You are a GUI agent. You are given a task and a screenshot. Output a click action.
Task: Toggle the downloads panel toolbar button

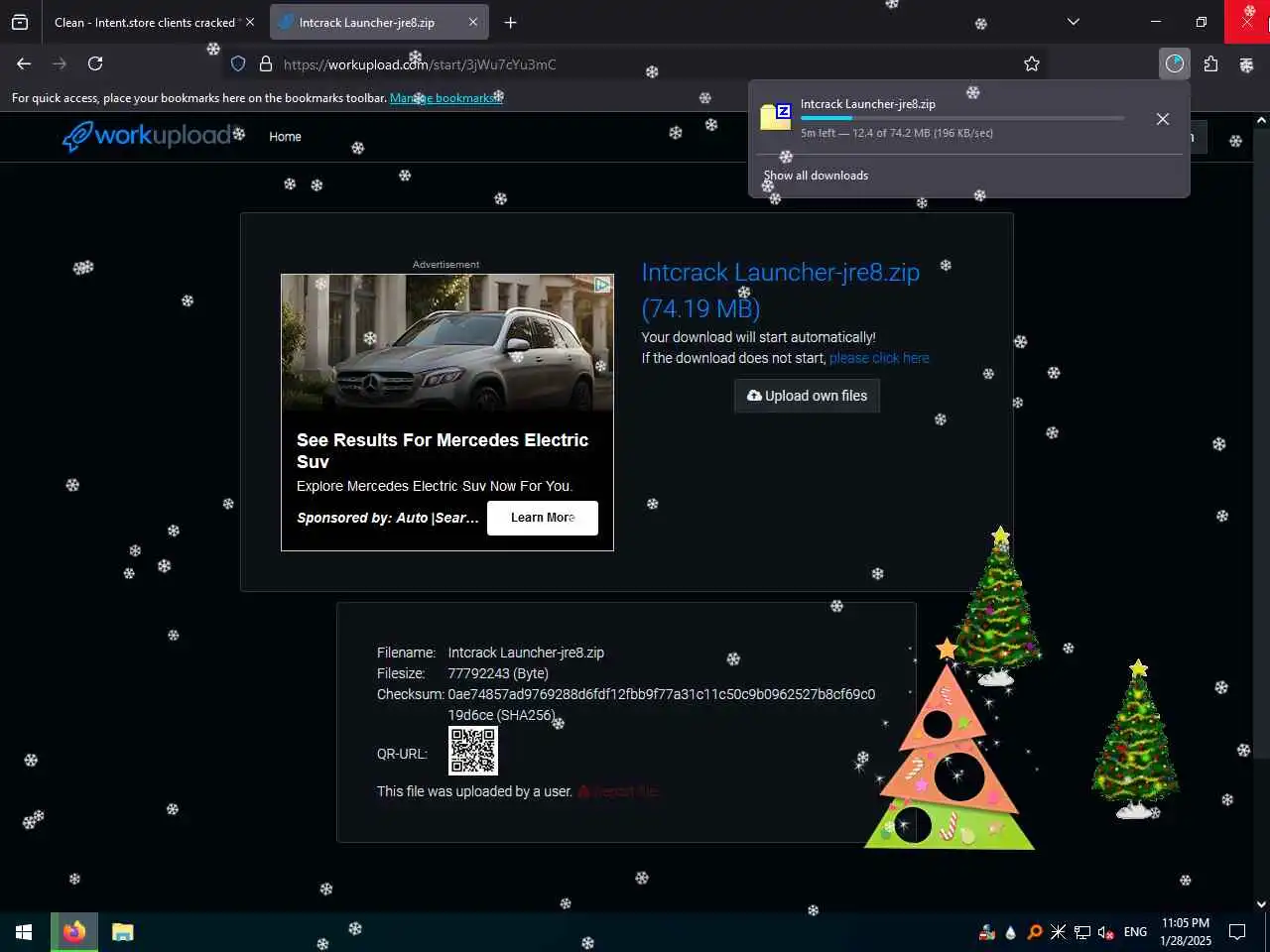1175,63
